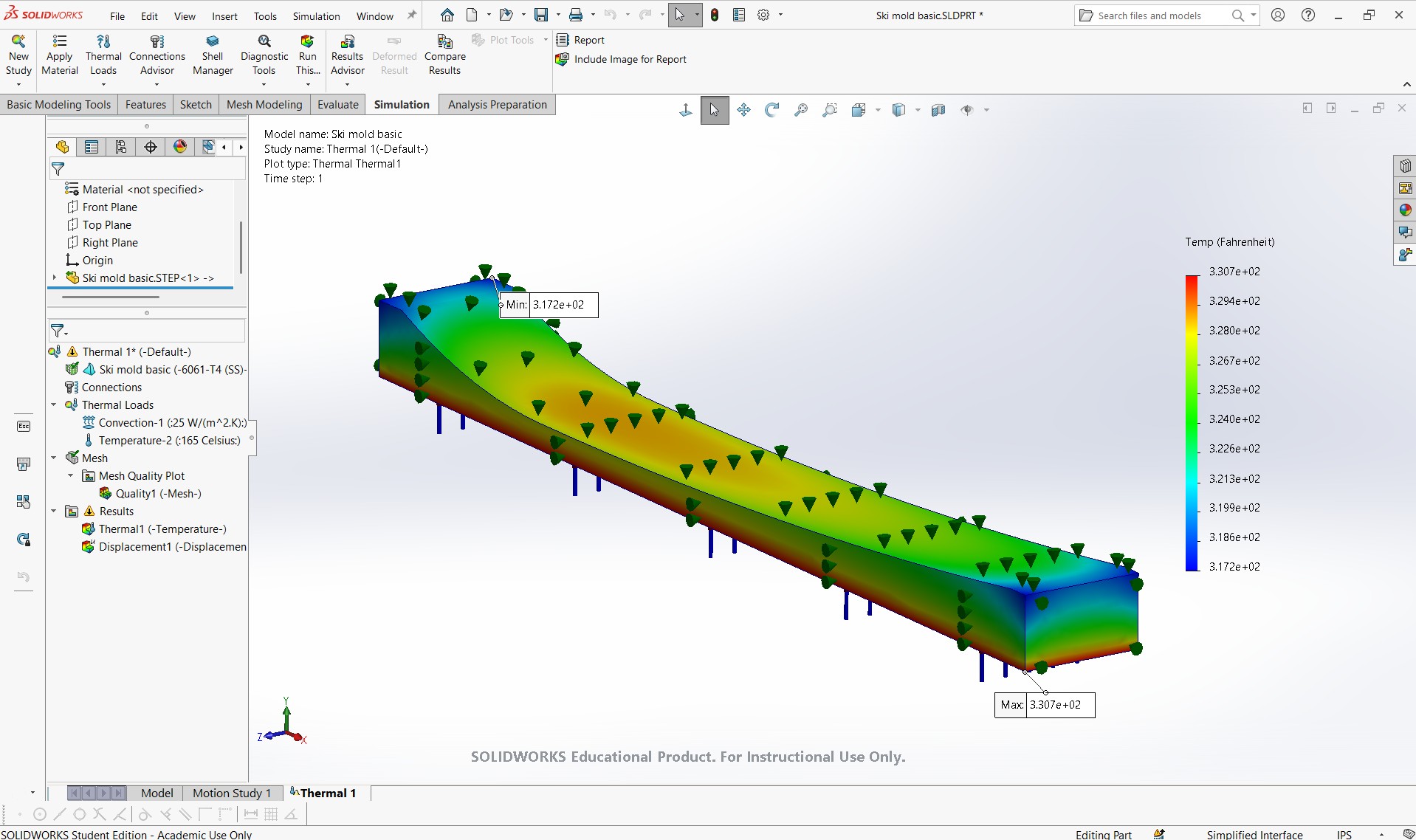Collapse the Mesh tree node
The image size is (1416, 840).
54,458
